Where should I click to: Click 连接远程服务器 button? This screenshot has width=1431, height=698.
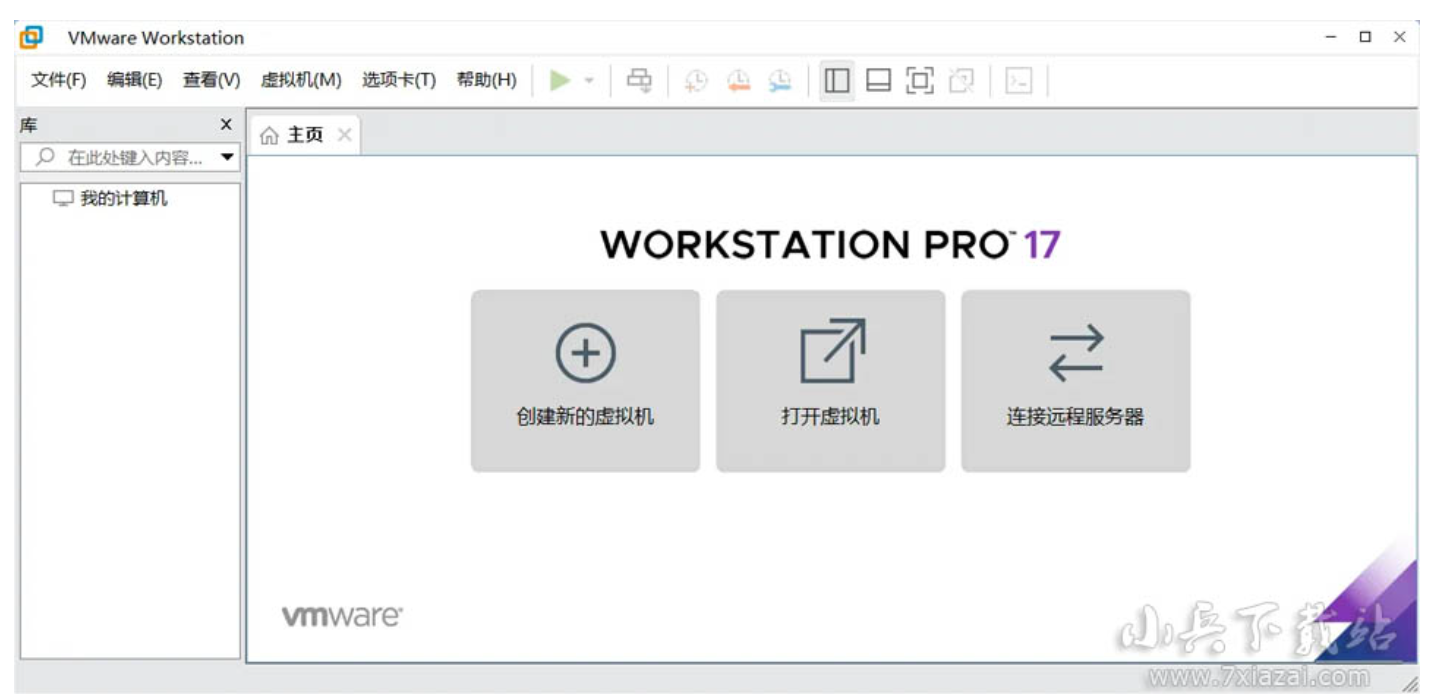pos(1075,381)
